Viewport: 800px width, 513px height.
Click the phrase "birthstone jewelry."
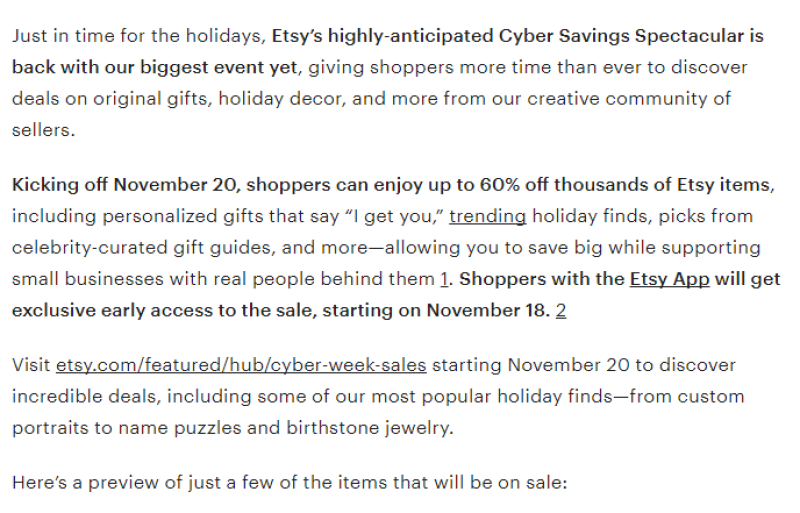(x=369, y=428)
